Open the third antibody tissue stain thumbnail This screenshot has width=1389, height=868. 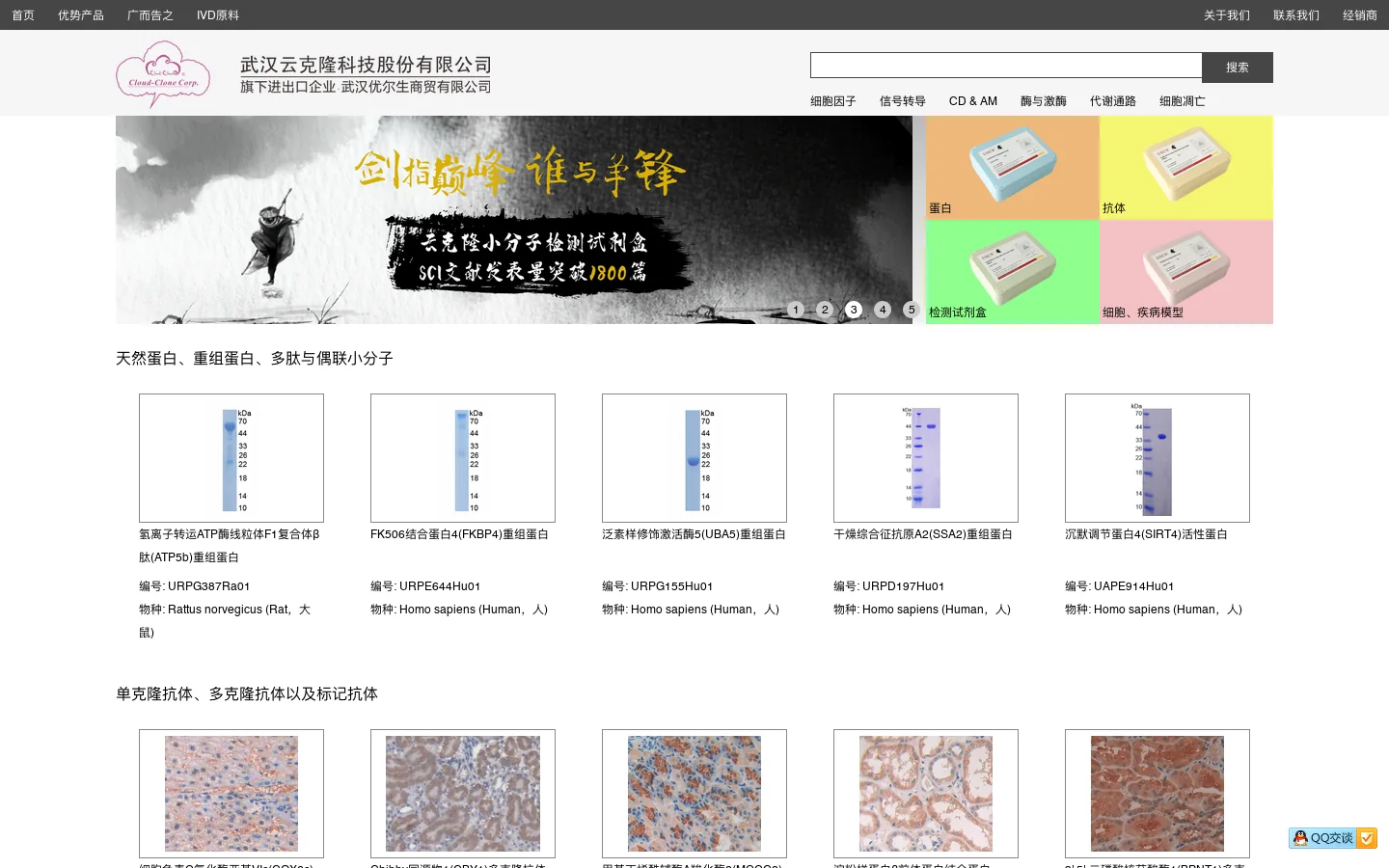coord(694,794)
